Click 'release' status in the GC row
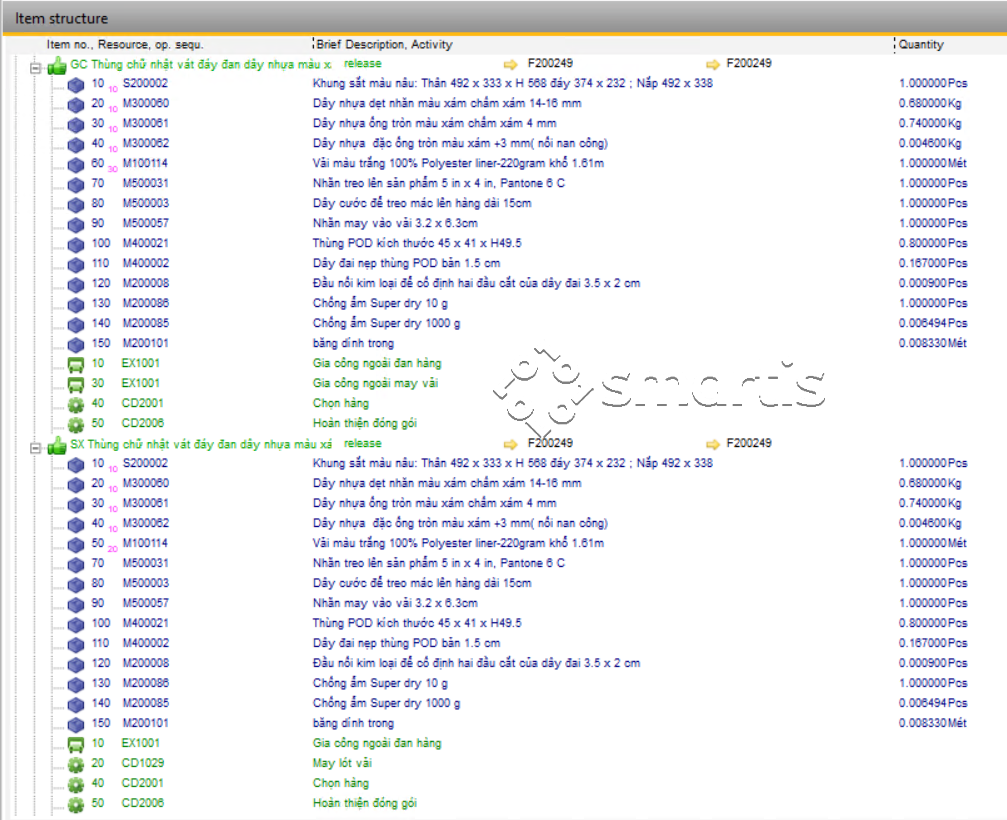Screen dimensions: 1007x820 tap(362, 64)
